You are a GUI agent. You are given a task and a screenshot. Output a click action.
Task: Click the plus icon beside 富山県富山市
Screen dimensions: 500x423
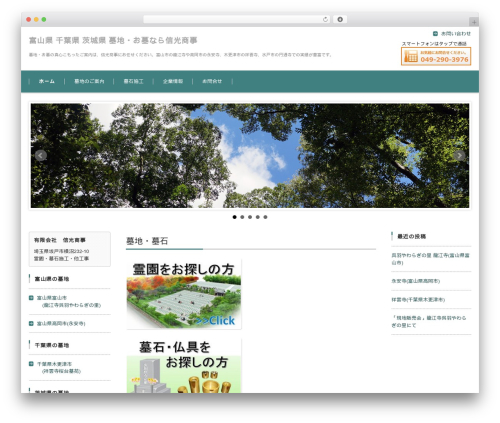click(x=31, y=298)
